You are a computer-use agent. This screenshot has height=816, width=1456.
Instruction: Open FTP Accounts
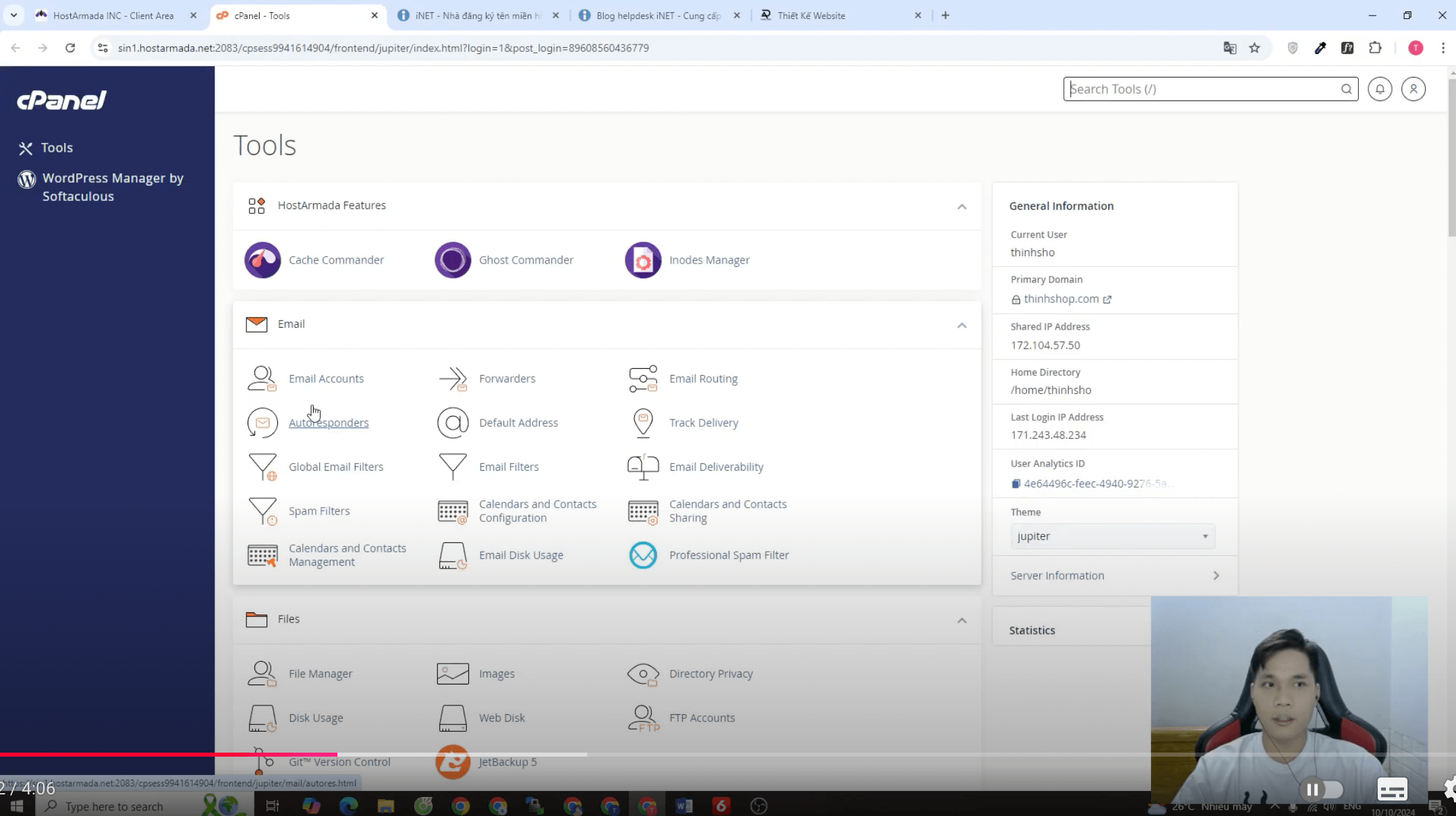click(702, 718)
